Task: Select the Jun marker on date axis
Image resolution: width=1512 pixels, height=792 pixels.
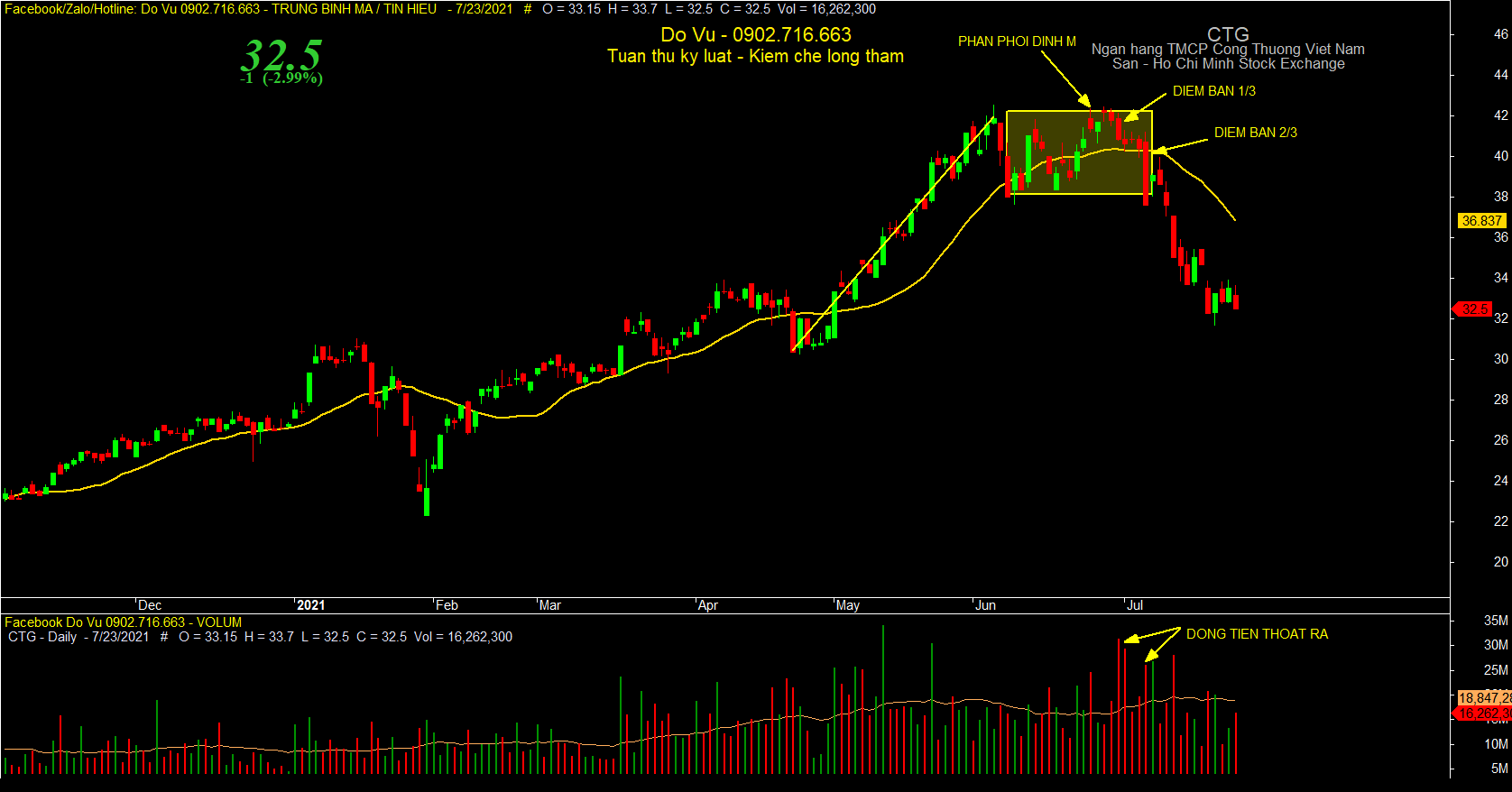Action: pos(985,605)
